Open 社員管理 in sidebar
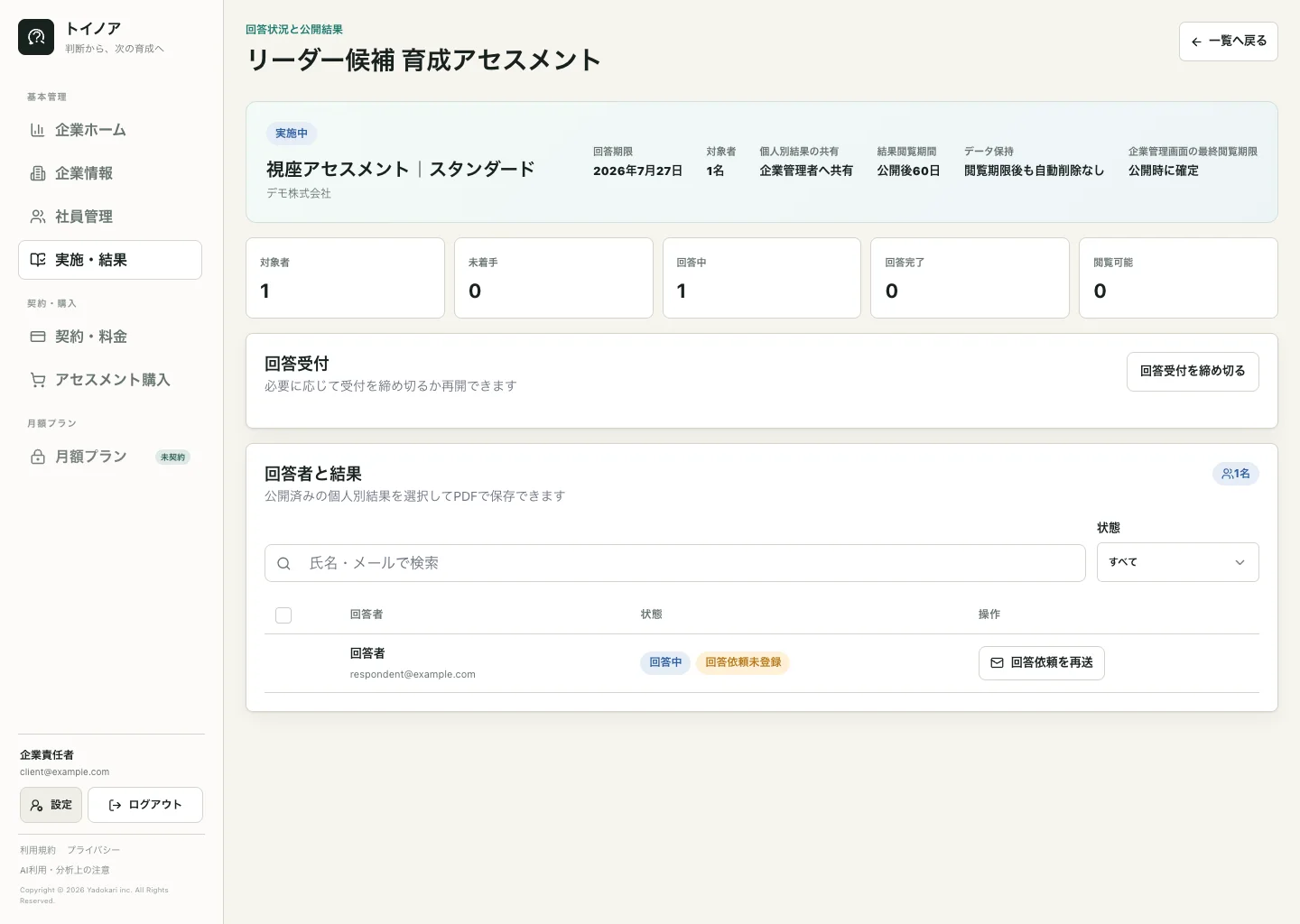This screenshot has width=1300, height=924. point(110,217)
